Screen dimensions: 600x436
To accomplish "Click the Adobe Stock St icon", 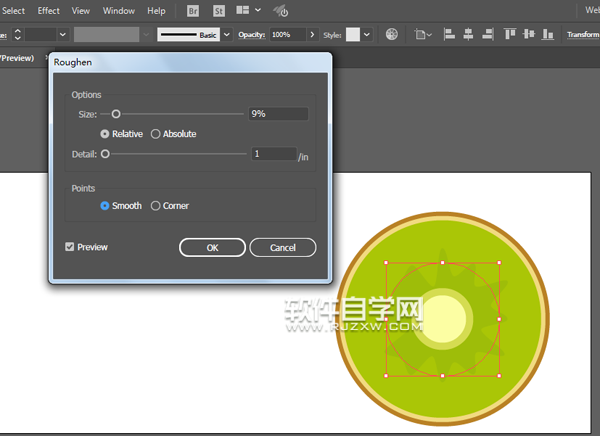I will point(217,10).
